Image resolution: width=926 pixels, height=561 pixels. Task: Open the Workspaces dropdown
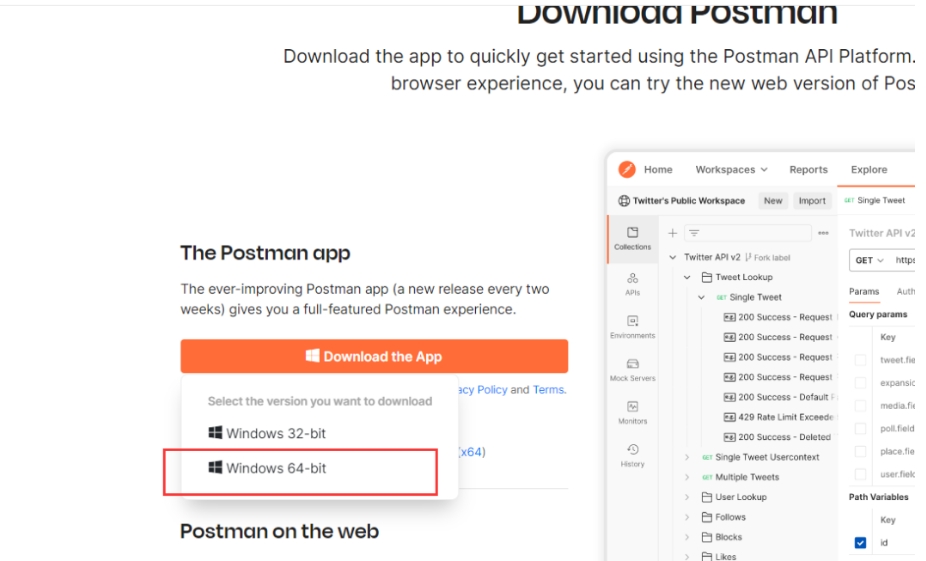731,169
